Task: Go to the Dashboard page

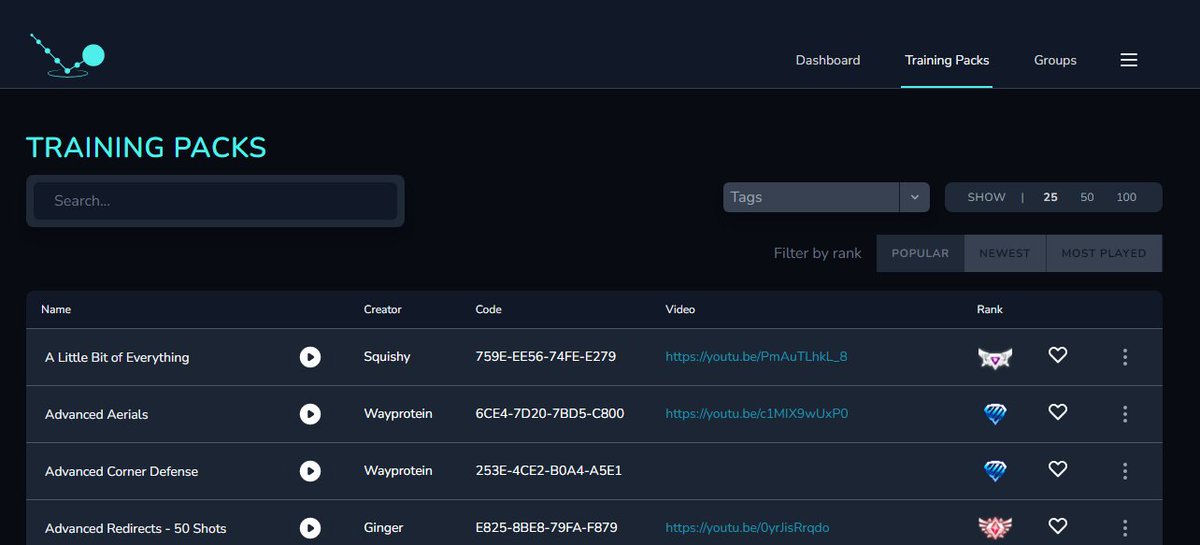Action: point(828,60)
